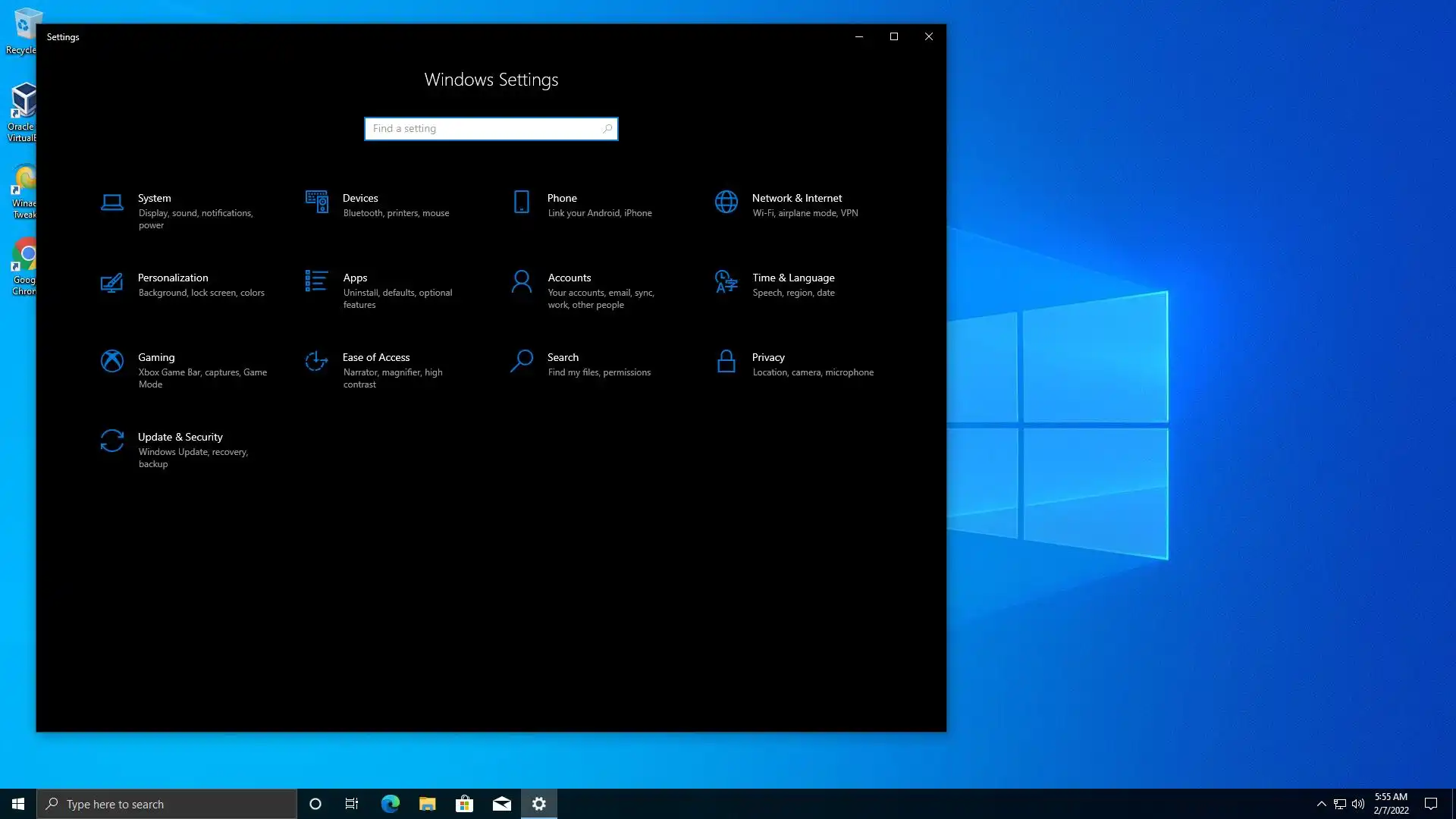The image size is (1456, 819).
Task: Open the Network & Internet globe icon
Action: [726, 202]
